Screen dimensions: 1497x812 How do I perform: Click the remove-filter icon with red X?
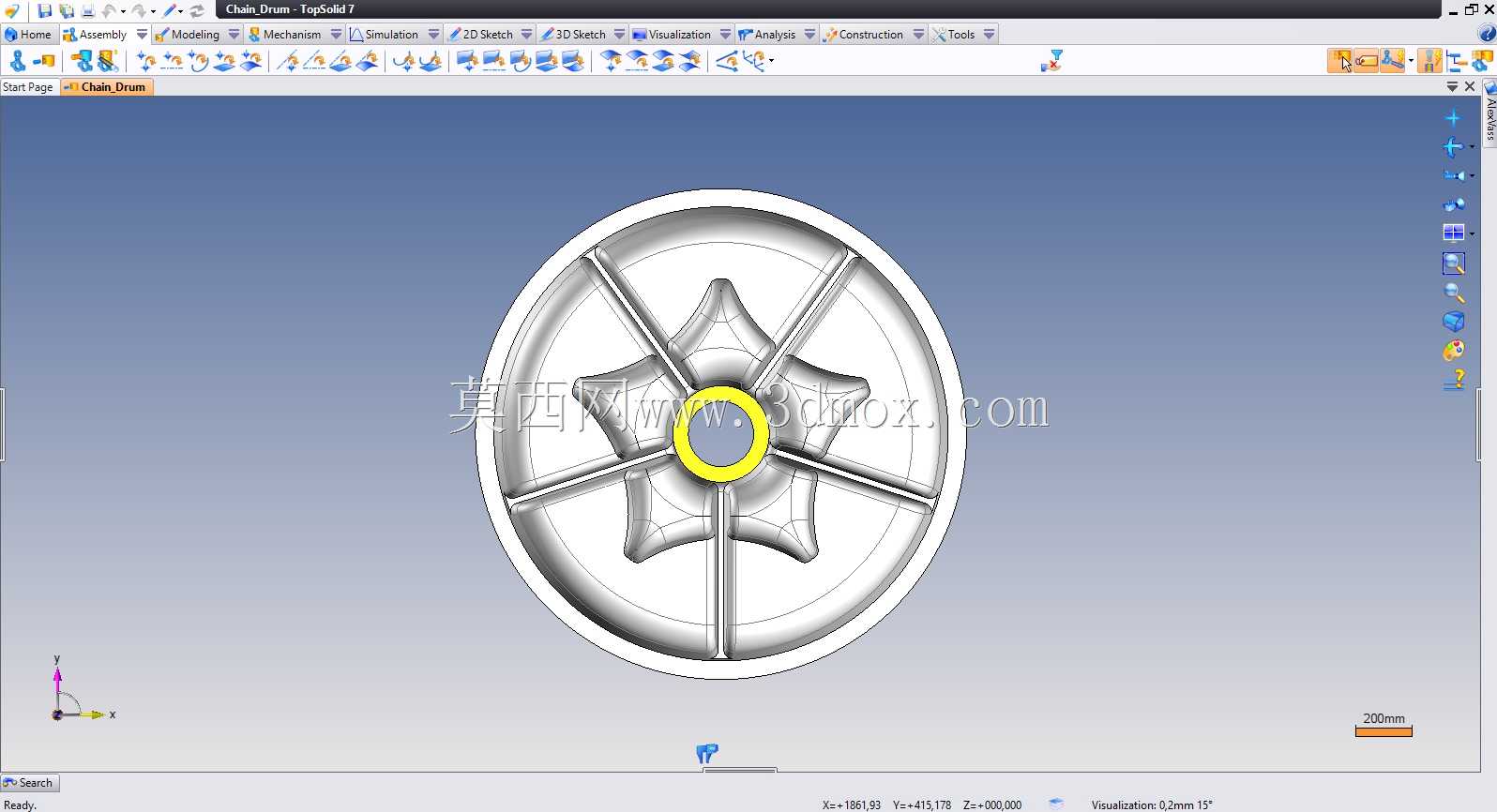tap(1051, 61)
